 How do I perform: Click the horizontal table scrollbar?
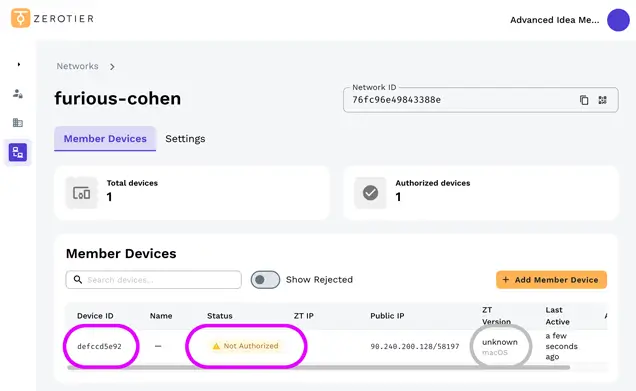318,367
